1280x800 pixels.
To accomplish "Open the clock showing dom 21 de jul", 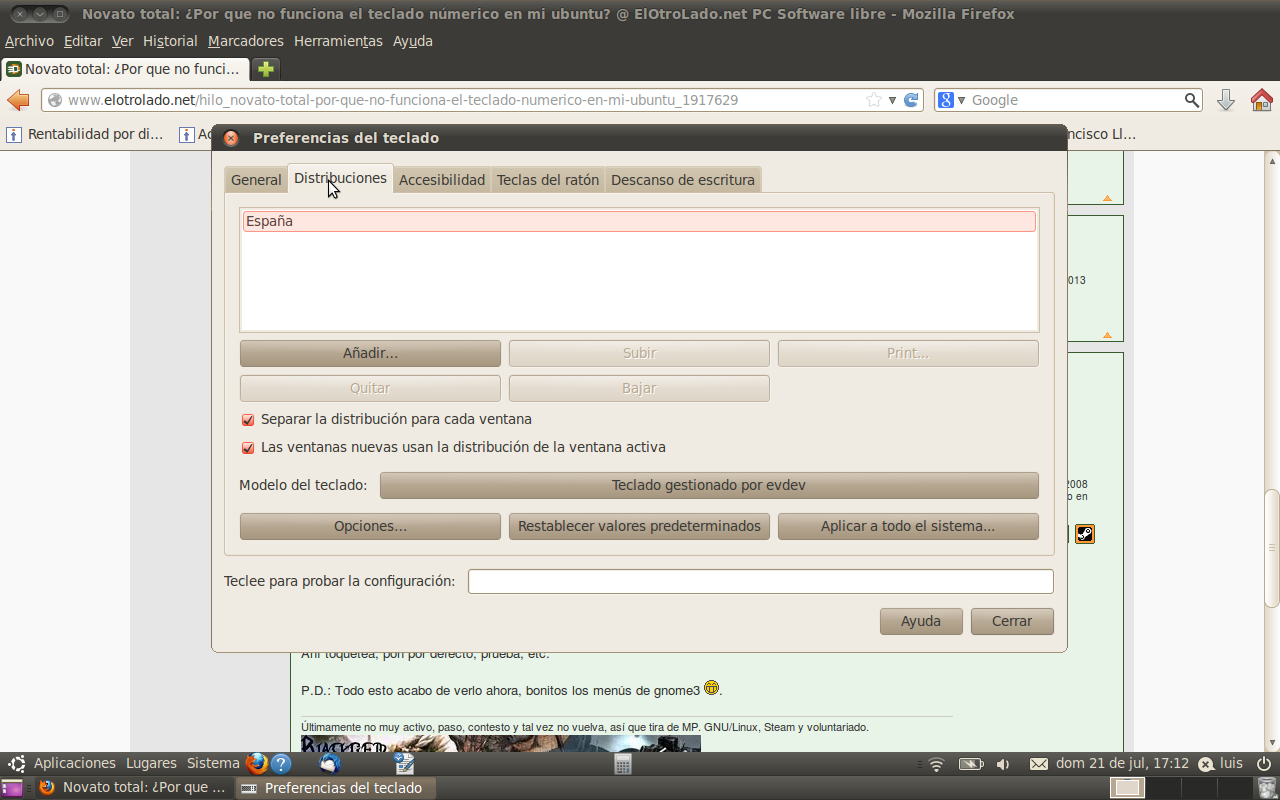I will click(1122, 764).
